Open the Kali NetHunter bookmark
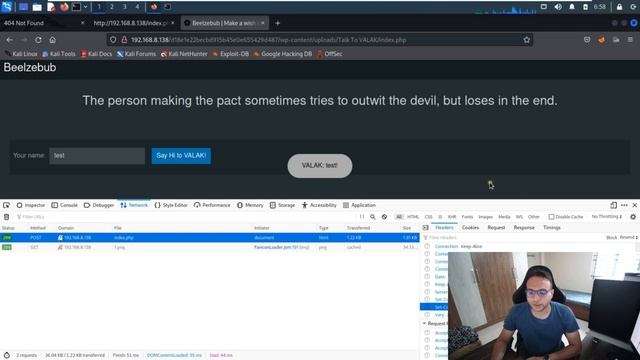The height and width of the screenshot is (360, 640). pos(184,54)
